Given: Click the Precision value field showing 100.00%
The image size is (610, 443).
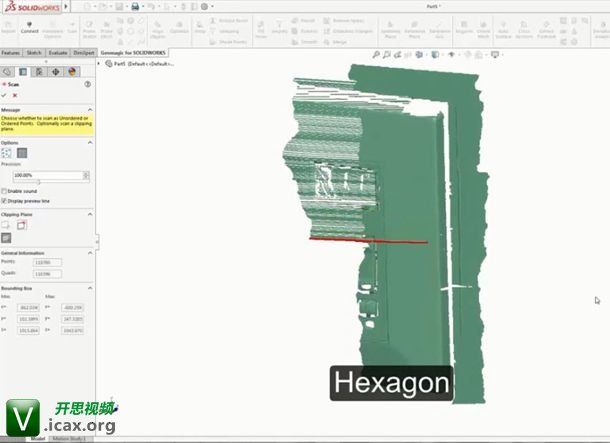Looking at the screenshot, I should pos(48,175).
